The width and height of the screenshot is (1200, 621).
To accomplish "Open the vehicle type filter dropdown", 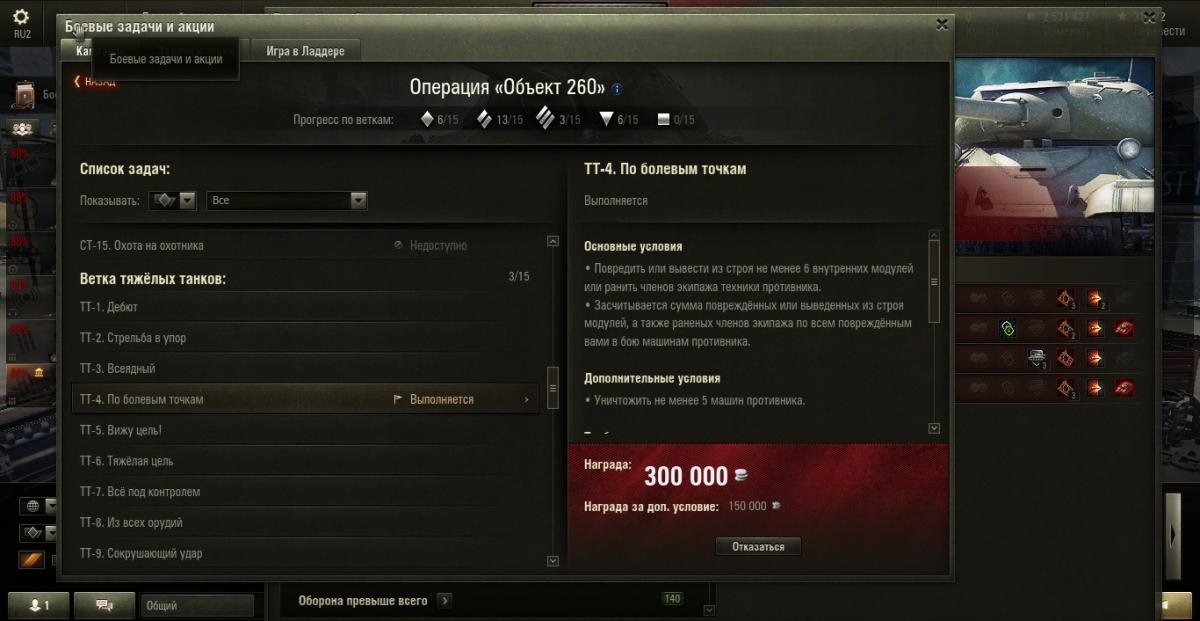I will (172, 200).
